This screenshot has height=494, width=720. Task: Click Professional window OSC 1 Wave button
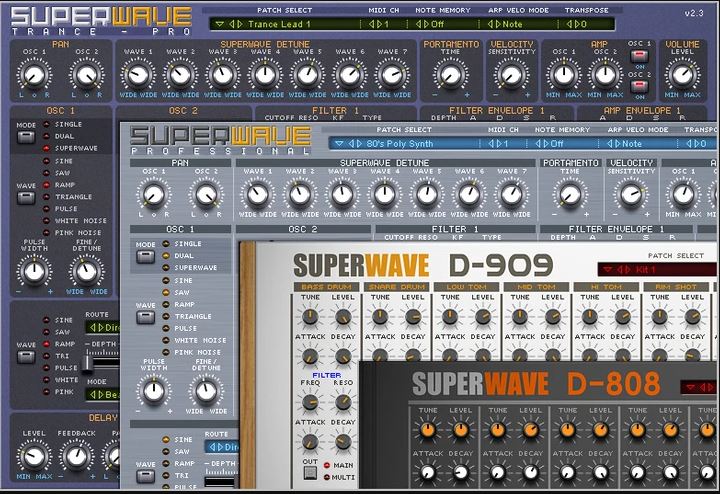(145, 317)
